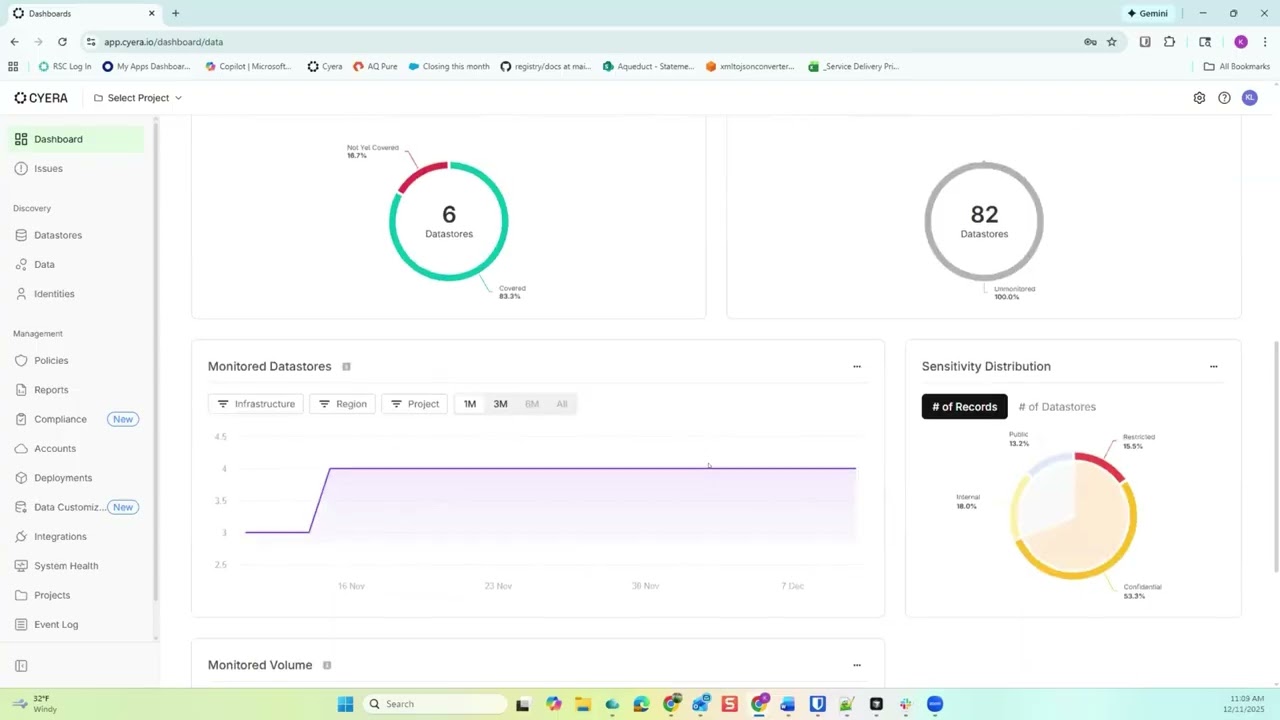
Task: Select the 1M time range
Action: 470,404
